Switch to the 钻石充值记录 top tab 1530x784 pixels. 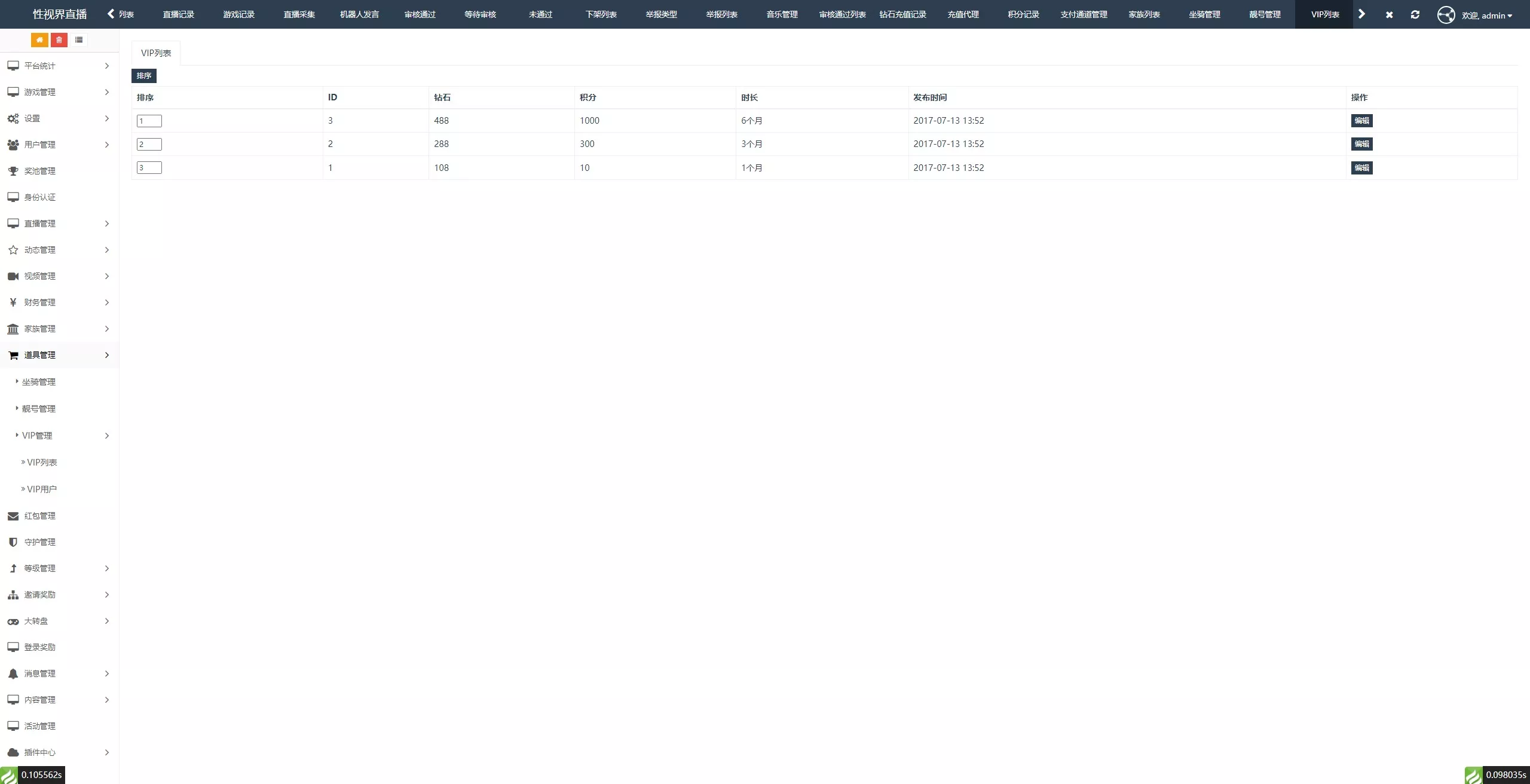pos(902,14)
